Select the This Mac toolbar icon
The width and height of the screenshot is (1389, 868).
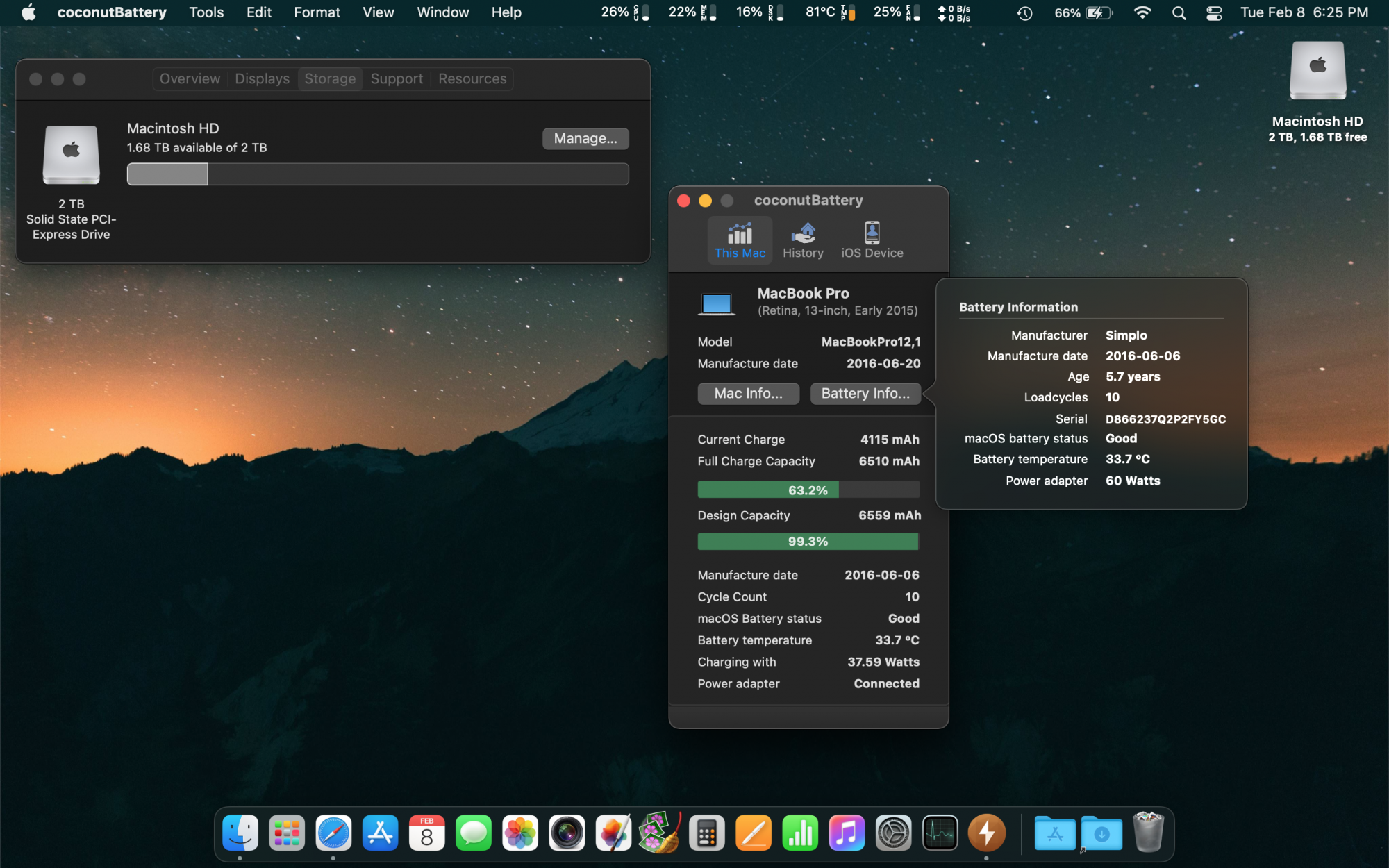740,240
